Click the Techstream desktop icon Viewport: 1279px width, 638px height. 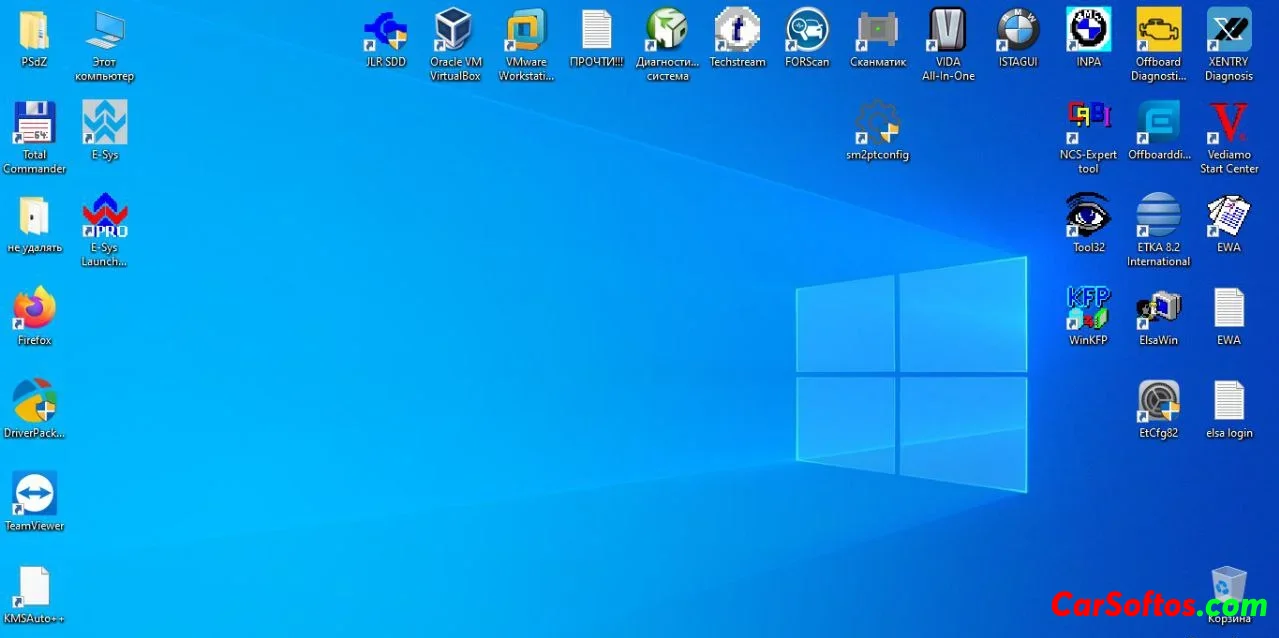(737, 31)
